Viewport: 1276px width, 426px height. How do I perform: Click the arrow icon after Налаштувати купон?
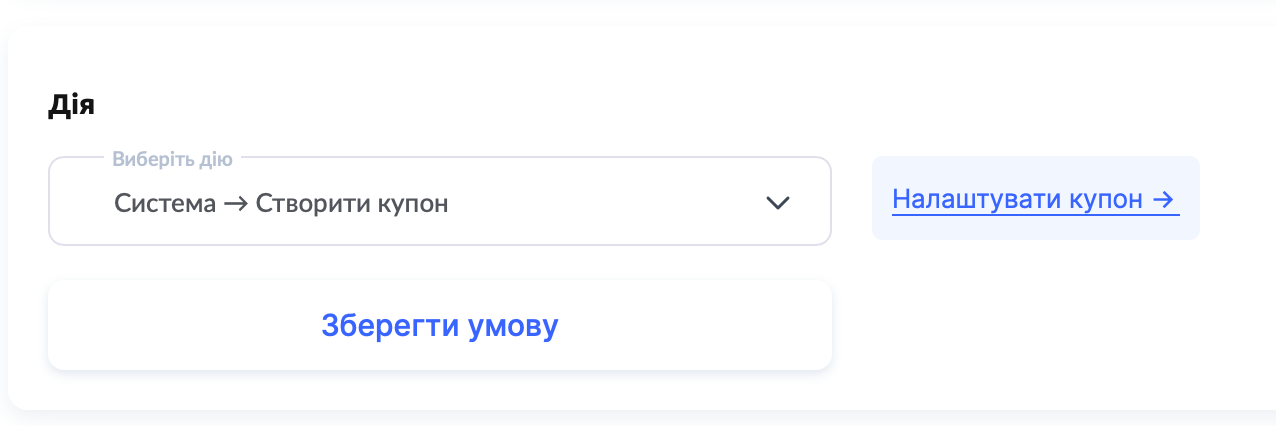click(x=1162, y=199)
